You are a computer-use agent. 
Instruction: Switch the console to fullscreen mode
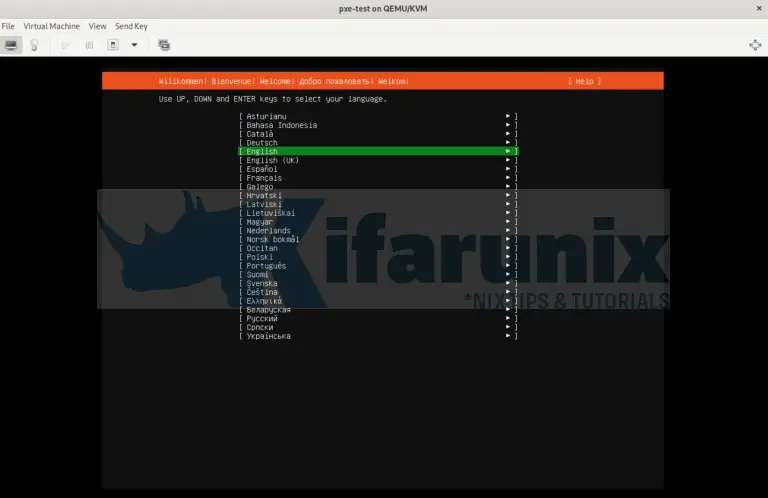point(755,45)
